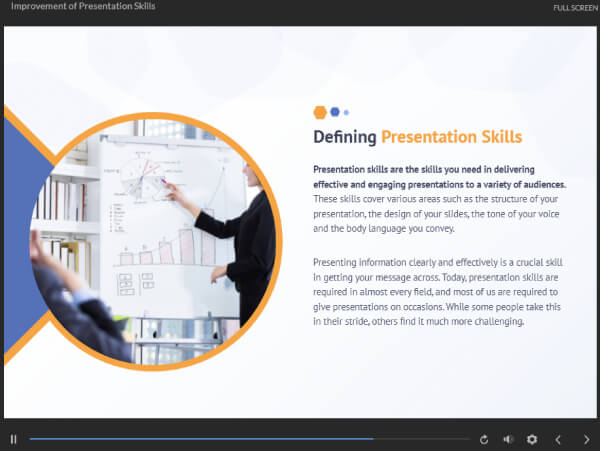Click the 'Presenting information clearly' paragraph
This screenshot has height=451, width=600.
point(440,292)
